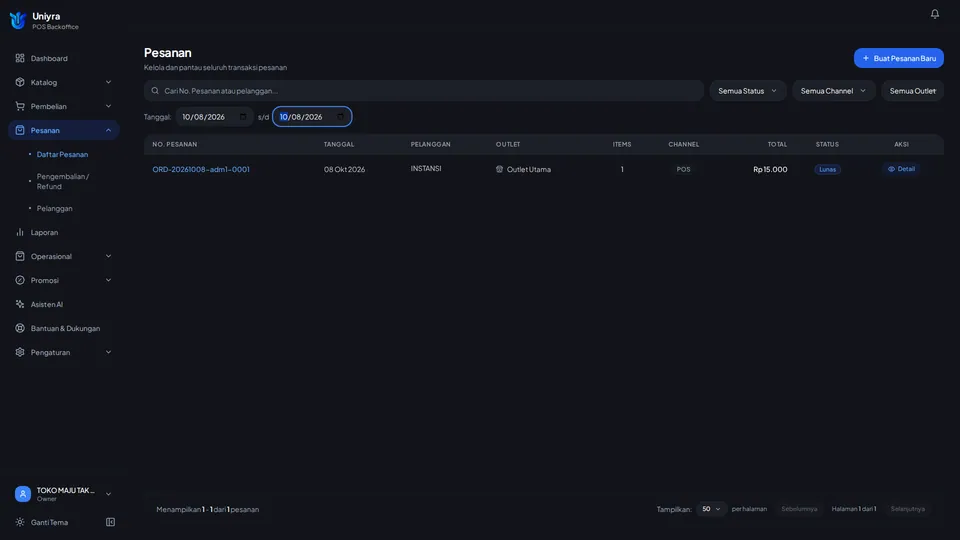Open the Semua Status dropdown
Image resolution: width=960 pixels, height=540 pixels.
[748, 91]
